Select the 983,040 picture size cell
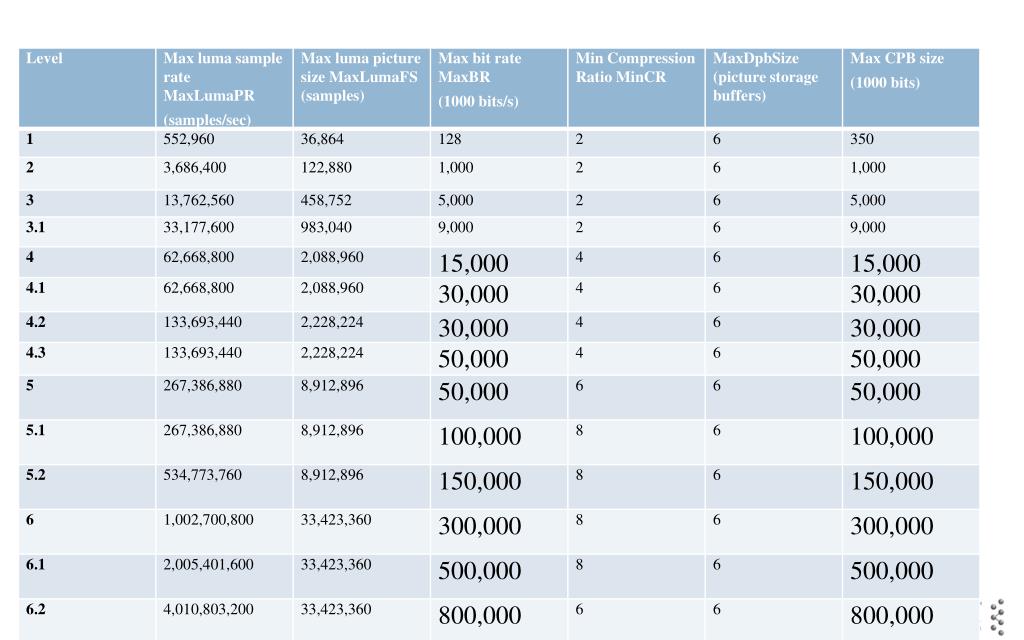This screenshot has width=1024, height=640. click(326, 227)
